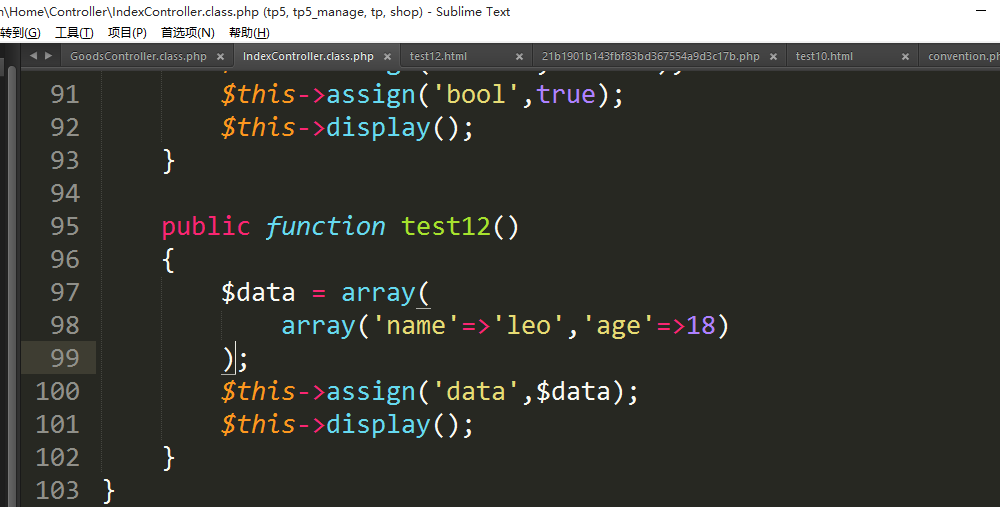Select the IndexController.class.php tab
Image resolution: width=1000 pixels, height=507 pixels.
click(308, 57)
